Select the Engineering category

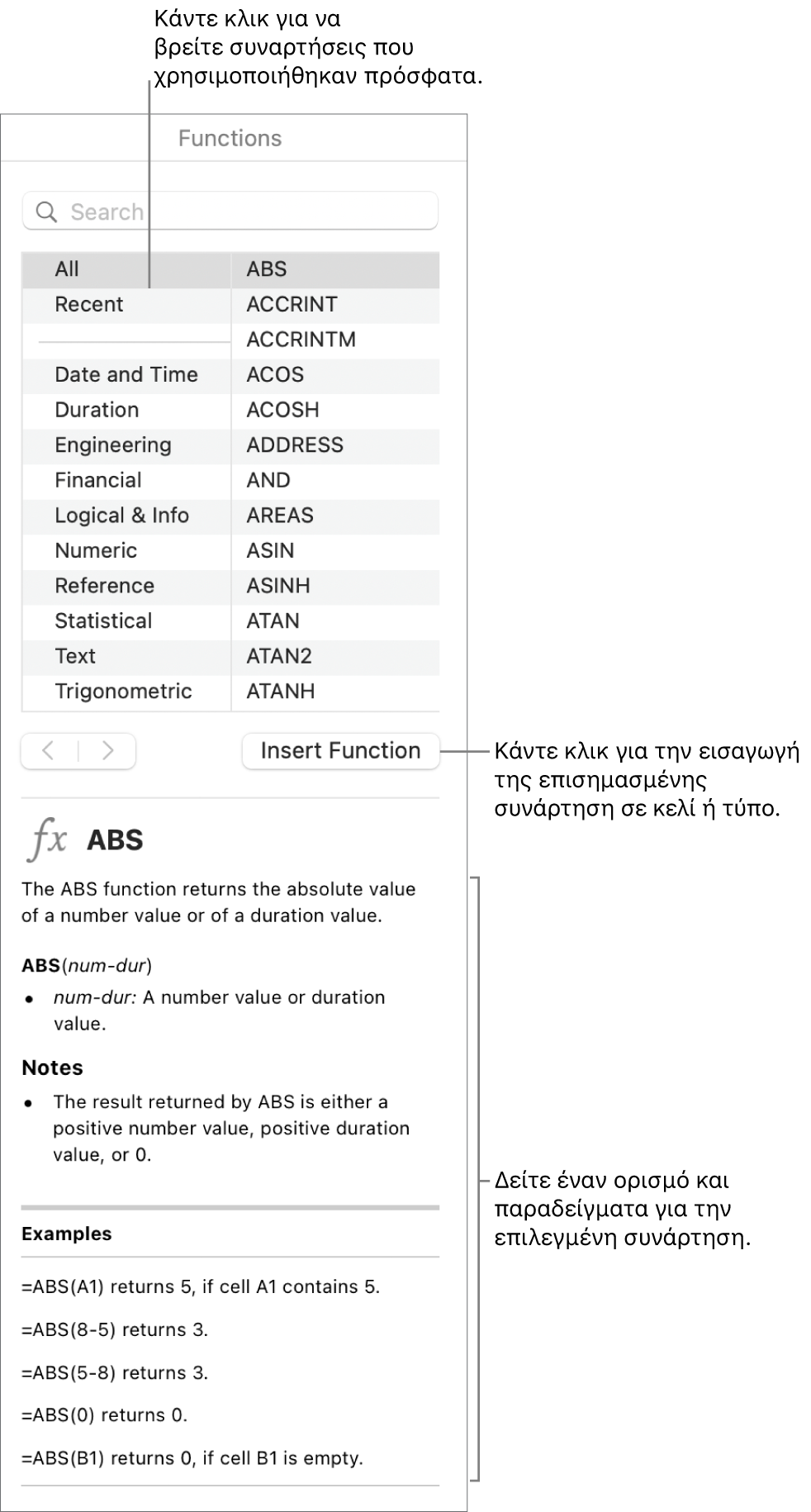click(x=113, y=445)
